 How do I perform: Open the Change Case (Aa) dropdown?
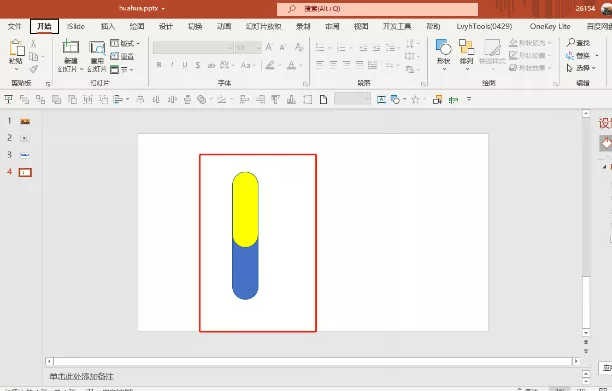248,65
